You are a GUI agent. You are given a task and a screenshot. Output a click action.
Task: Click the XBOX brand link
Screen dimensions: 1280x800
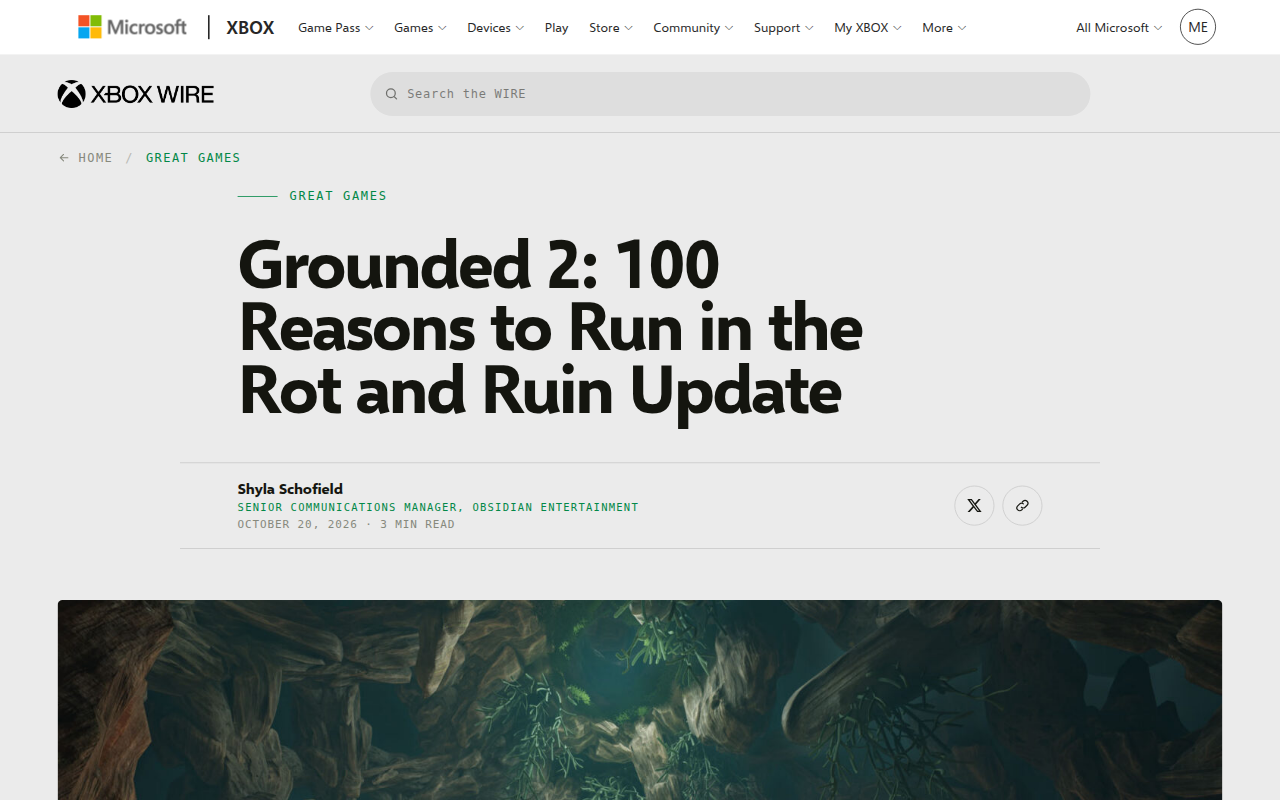click(250, 28)
